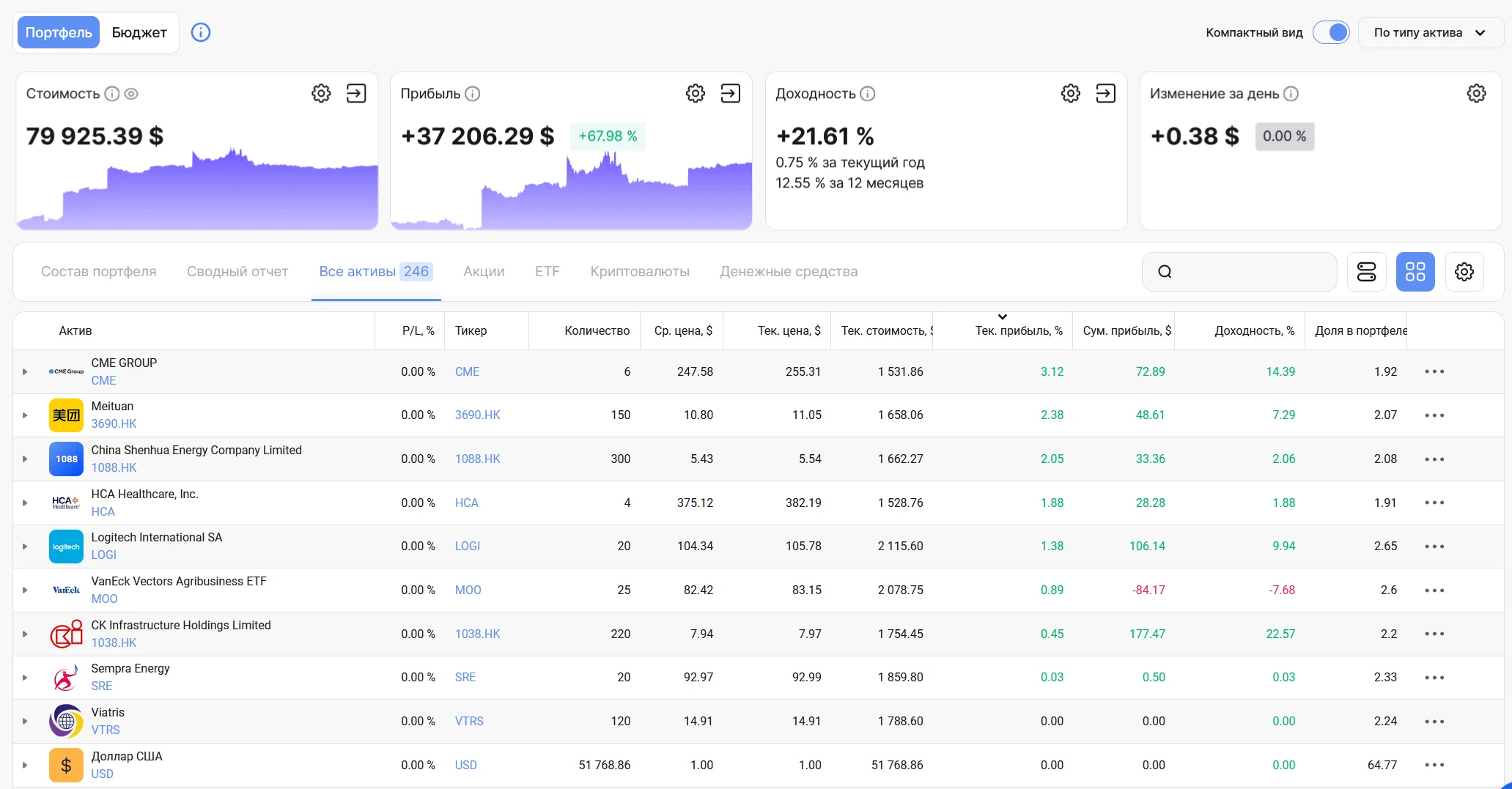Click the expand arrow icon in Прибыль card
Screen dimensions: 1512x789
click(731, 94)
